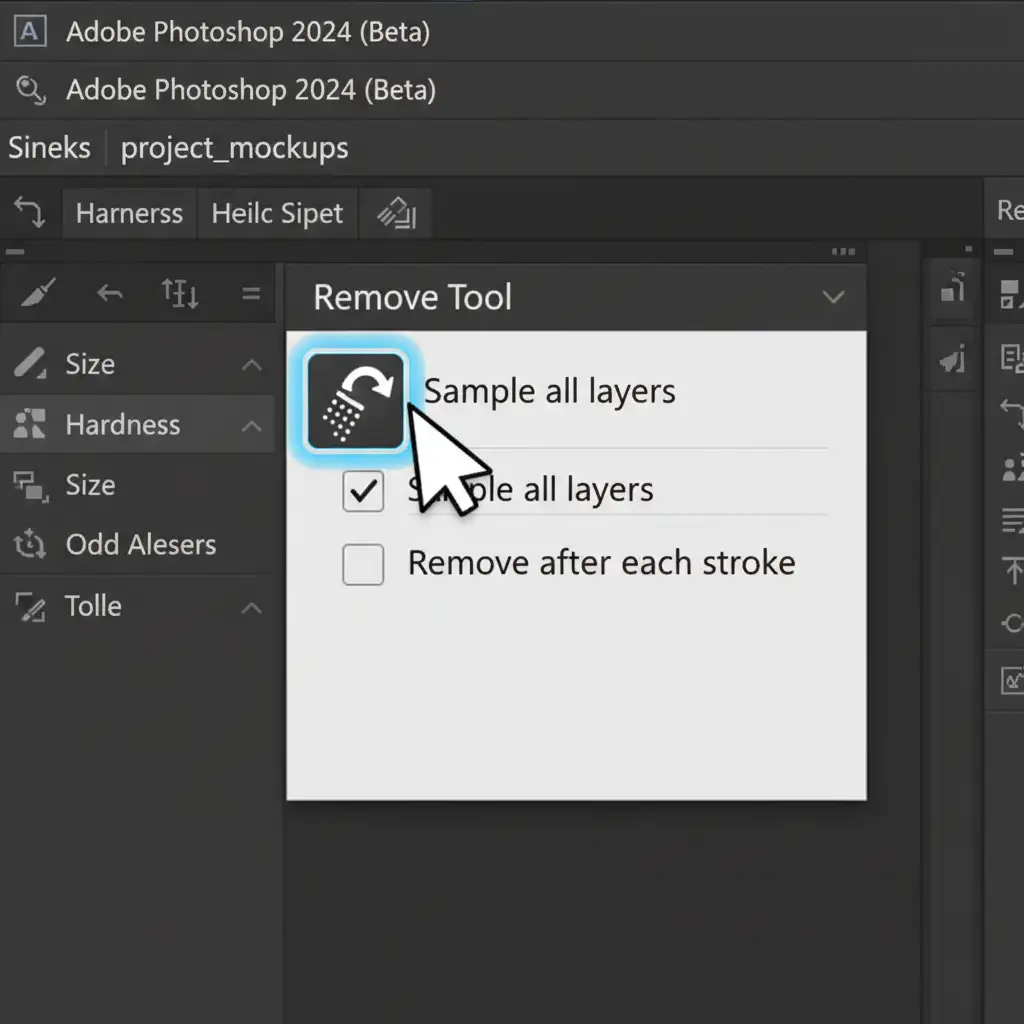Switch to the Heilc Sipet tab
The image size is (1024, 1024).
[x=277, y=213]
